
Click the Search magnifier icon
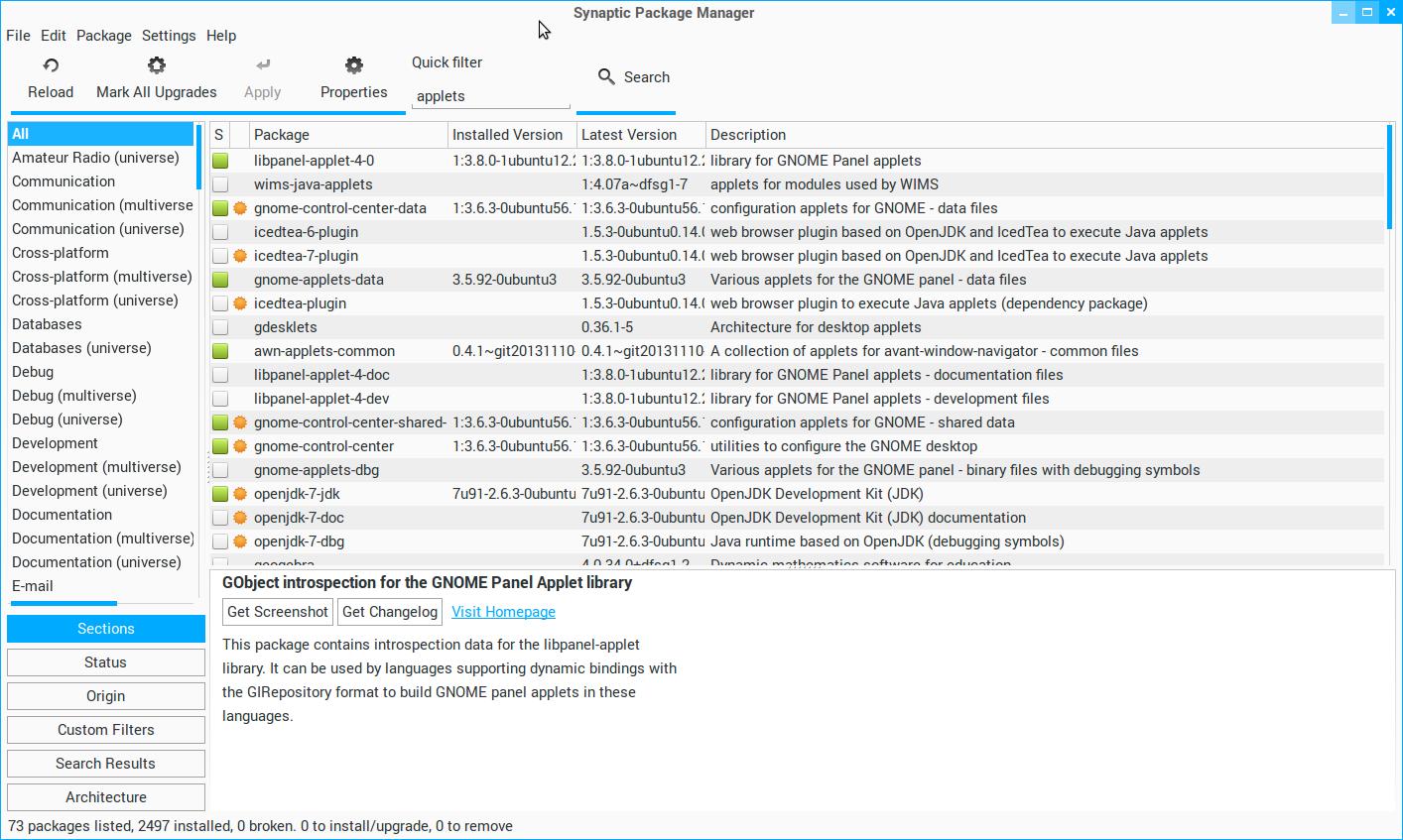click(x=606, y=77)
